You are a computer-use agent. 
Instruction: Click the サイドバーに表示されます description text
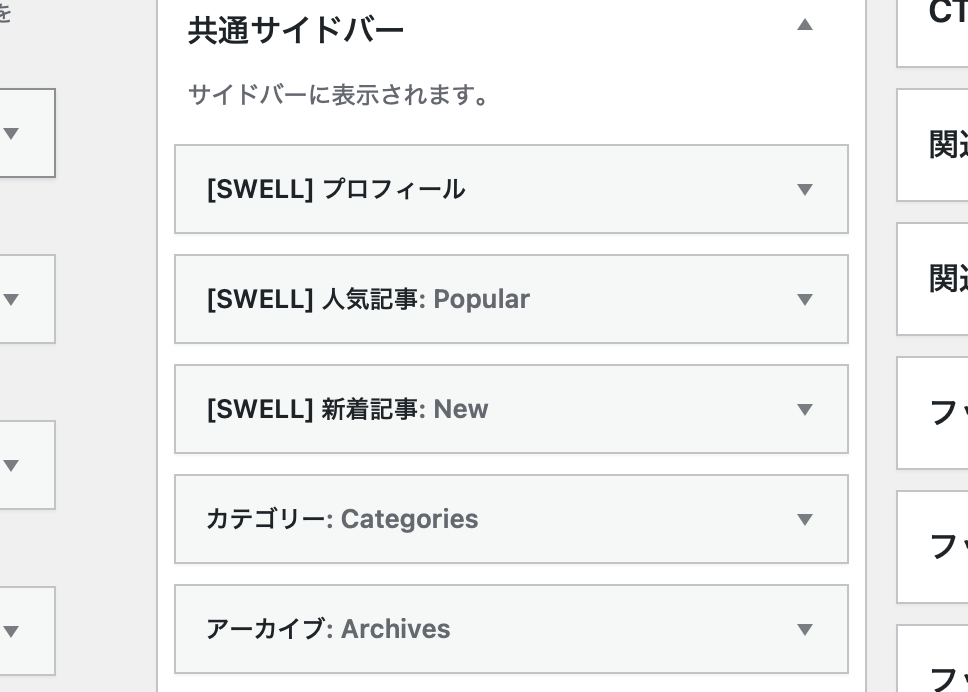338,97
